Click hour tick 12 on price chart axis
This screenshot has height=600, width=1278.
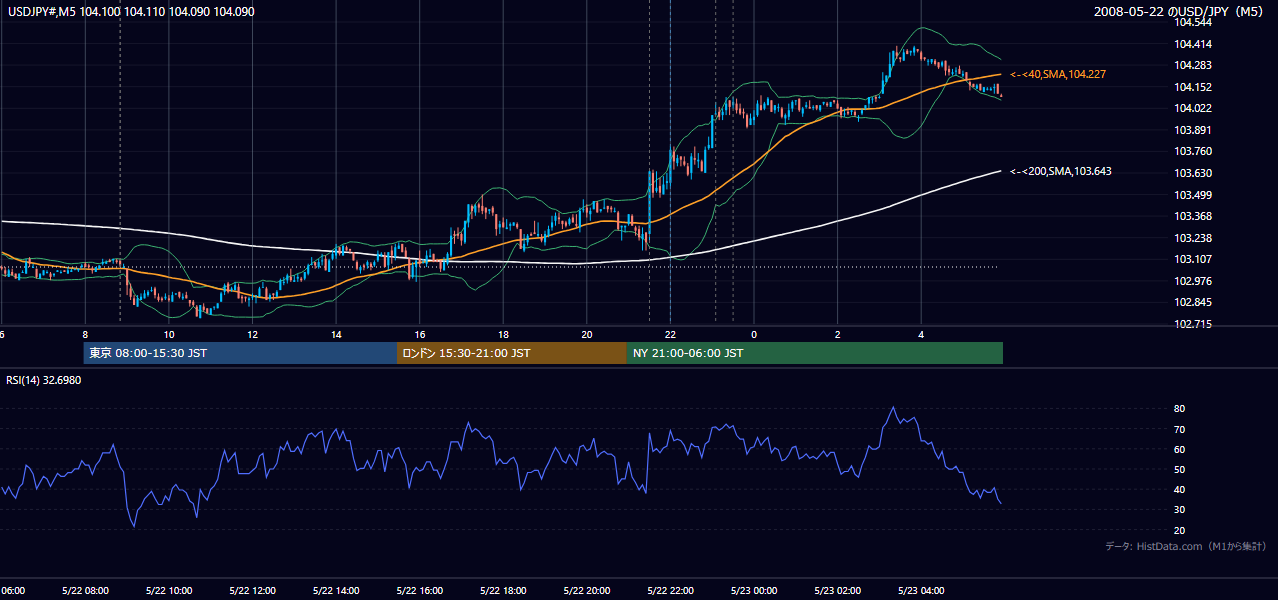click(252, 334)
